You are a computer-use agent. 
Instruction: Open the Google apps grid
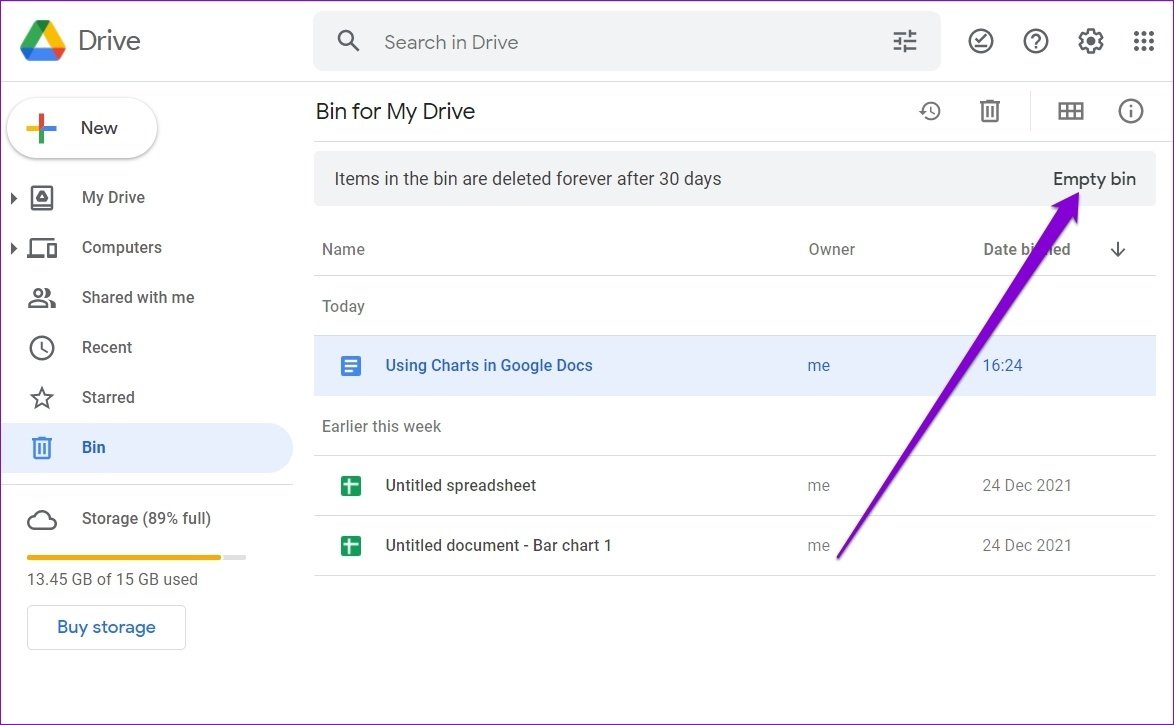pos(1143,41)
